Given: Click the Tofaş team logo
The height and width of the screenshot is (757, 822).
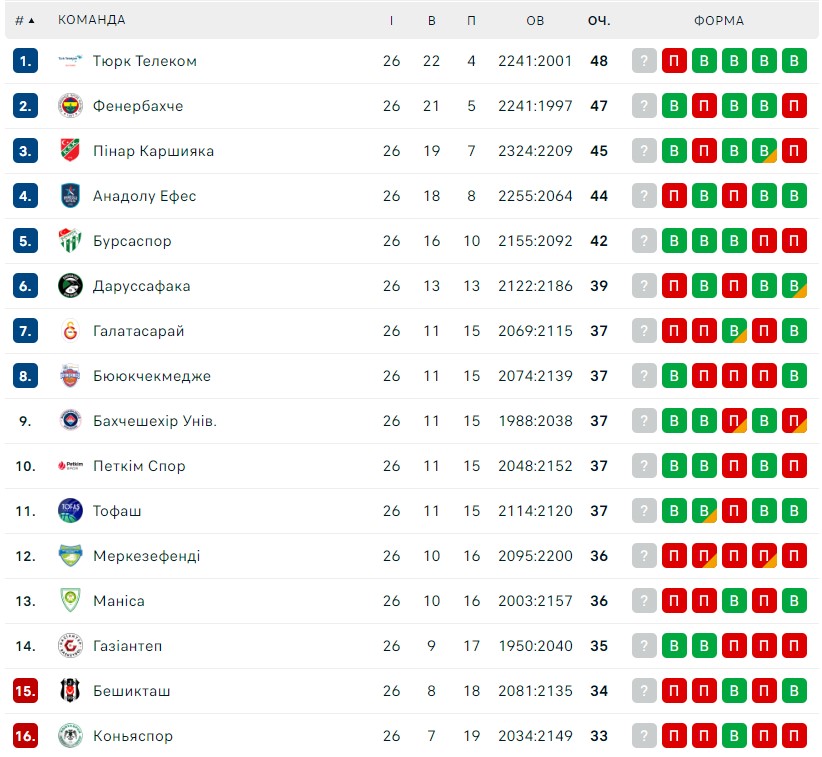Looking at the screenshot, I should (70, 511).
